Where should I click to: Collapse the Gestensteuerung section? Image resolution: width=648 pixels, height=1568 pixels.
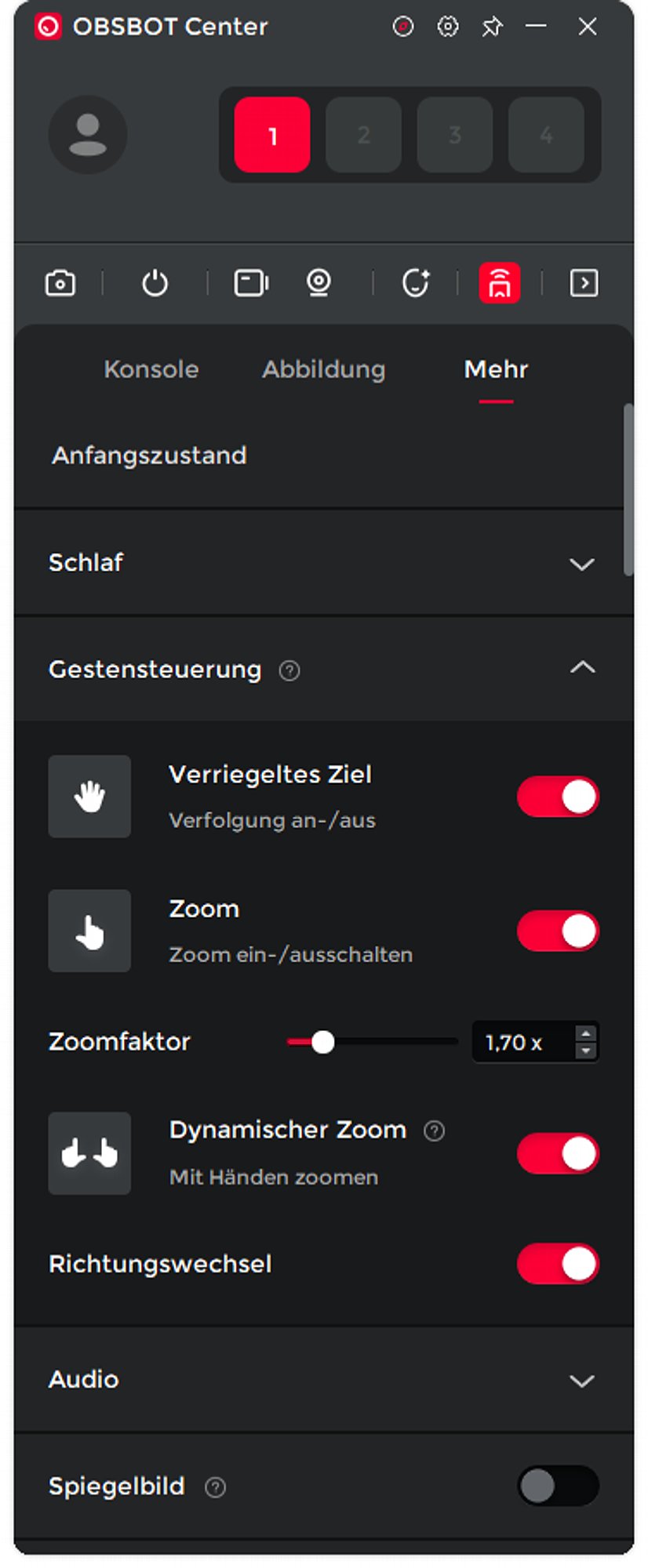click(x=582, y=668)
